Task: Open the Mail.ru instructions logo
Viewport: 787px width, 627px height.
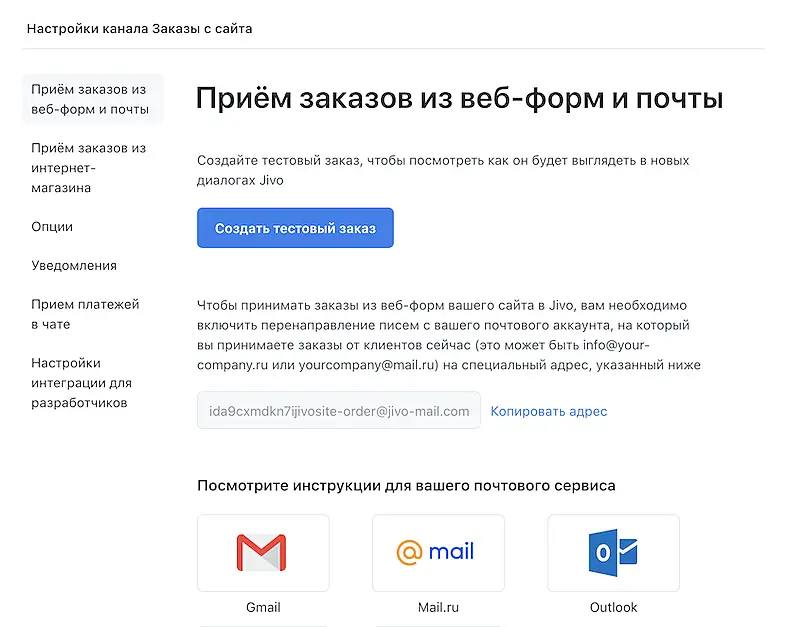Action: (x=438, y=552)
